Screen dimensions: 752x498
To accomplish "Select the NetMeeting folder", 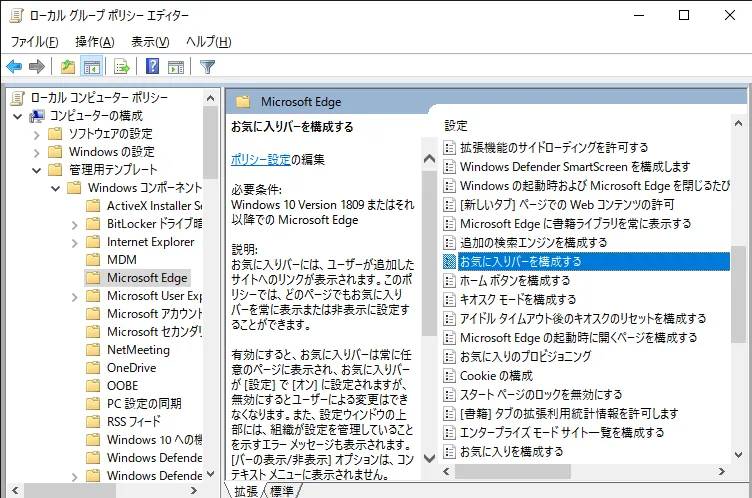I will coord(138,350).
